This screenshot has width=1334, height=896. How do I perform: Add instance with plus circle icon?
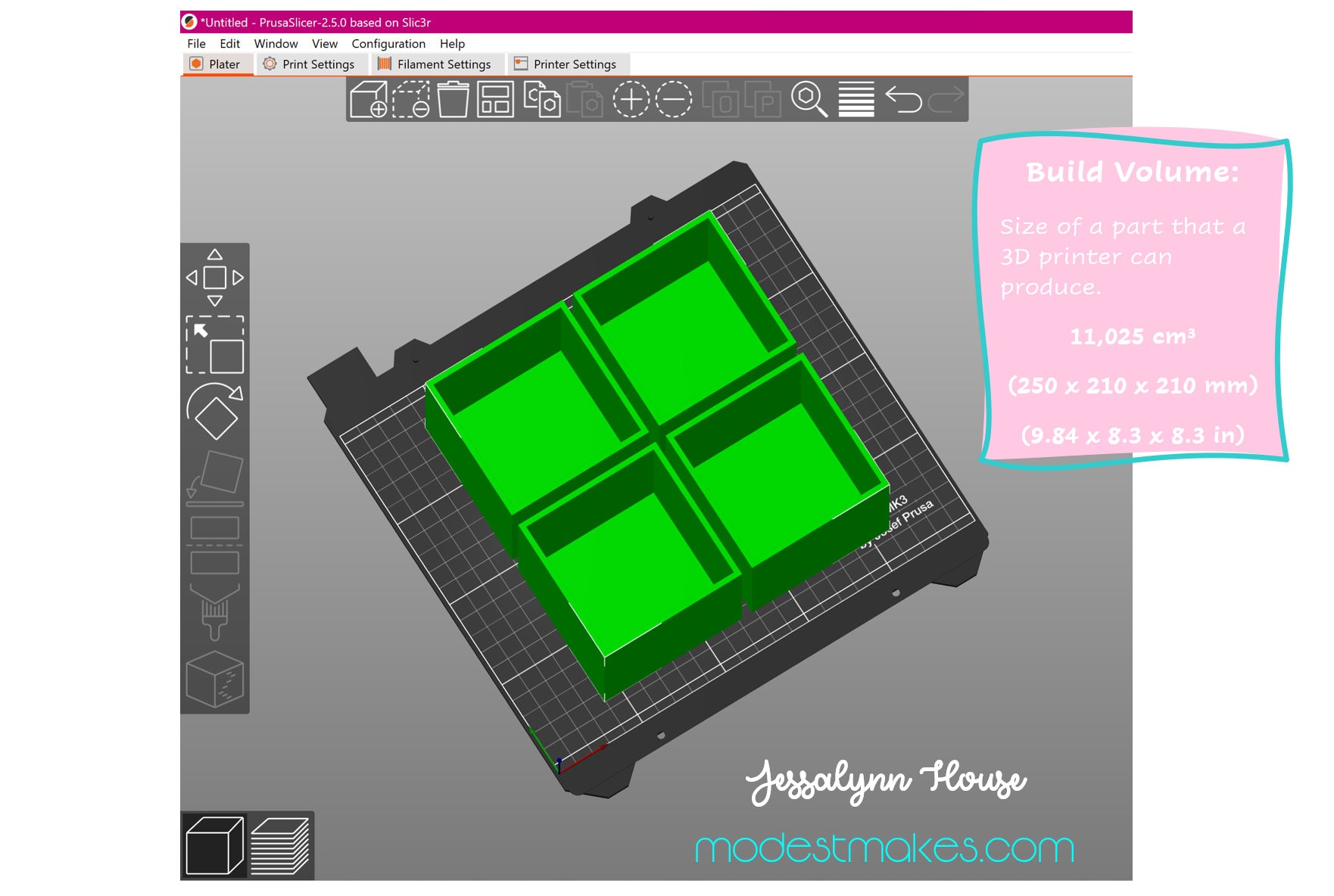(631, 99)
